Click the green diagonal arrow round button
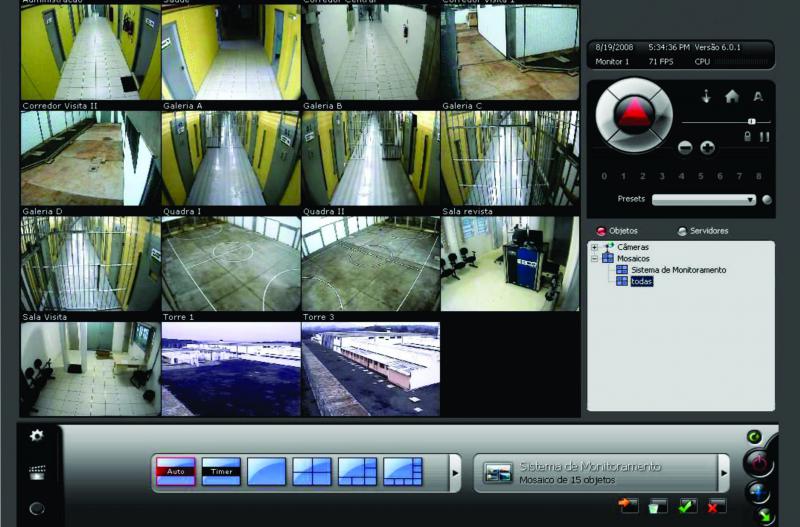800x527 pixels. tap(765, 516)
